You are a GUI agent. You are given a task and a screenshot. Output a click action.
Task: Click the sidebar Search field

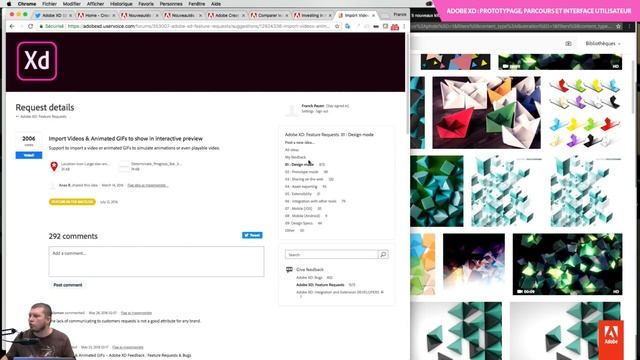coord(331,254)
